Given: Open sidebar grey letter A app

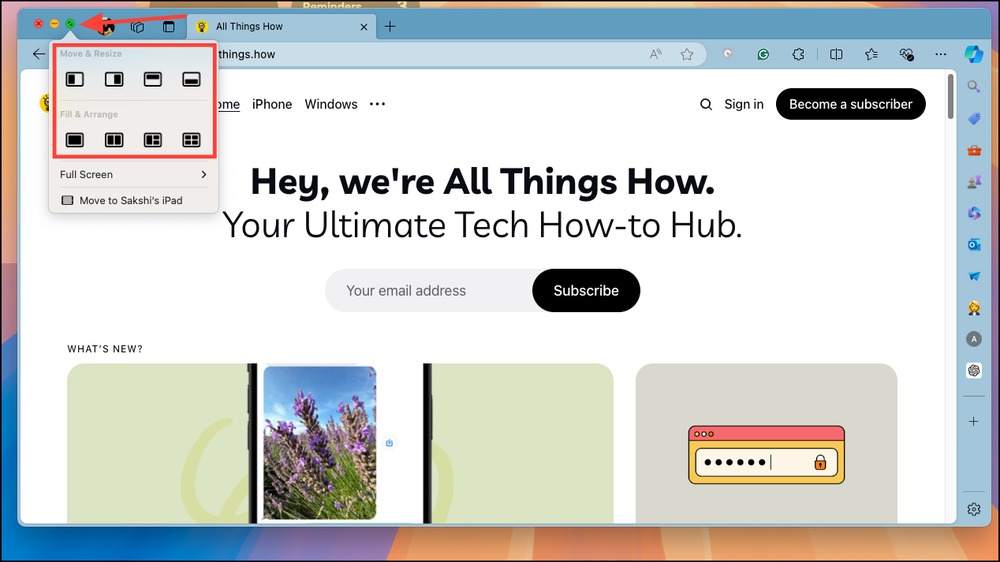Looking at the screenshot, I should 973,339.
